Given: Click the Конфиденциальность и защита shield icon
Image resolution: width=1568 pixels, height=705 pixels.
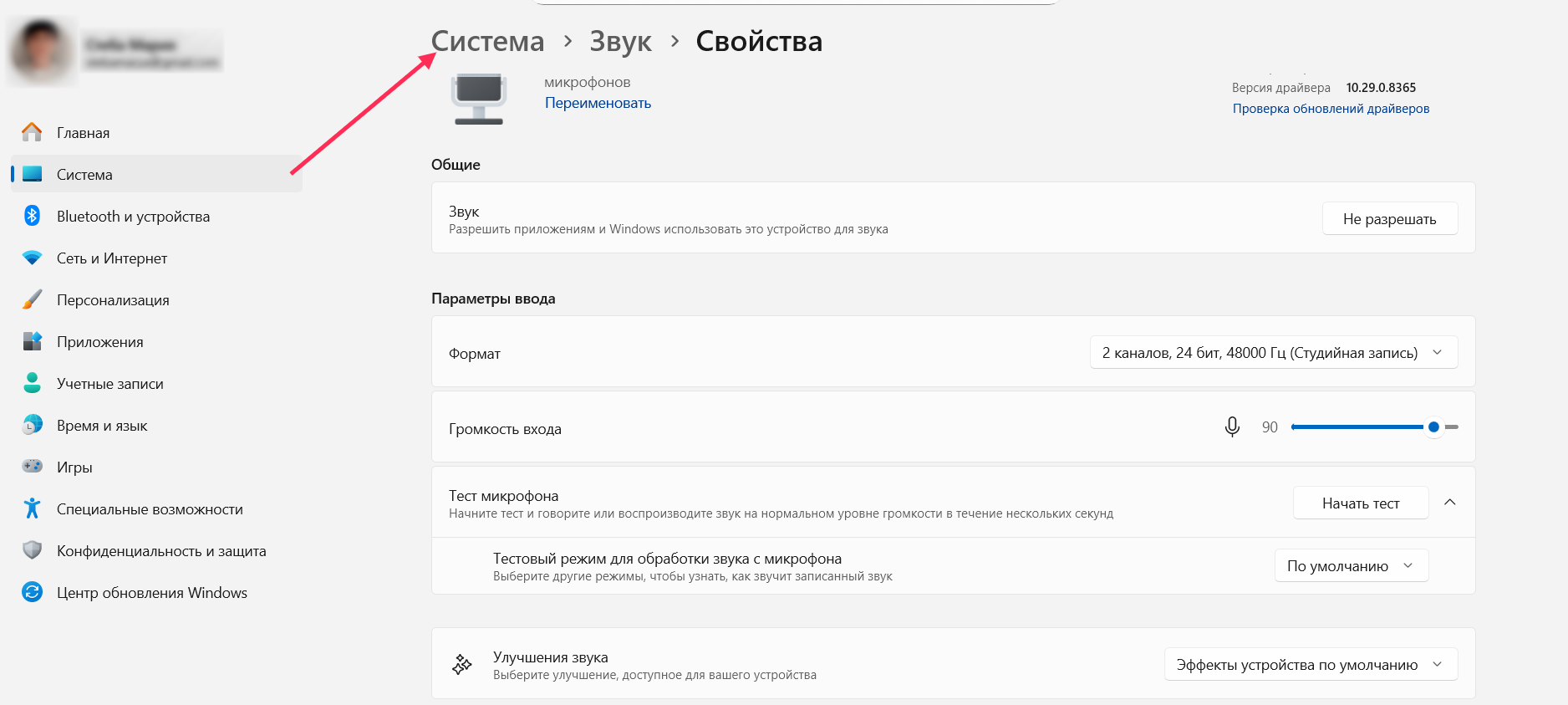Looking at the screenshot, I should [x=32, y=550].
